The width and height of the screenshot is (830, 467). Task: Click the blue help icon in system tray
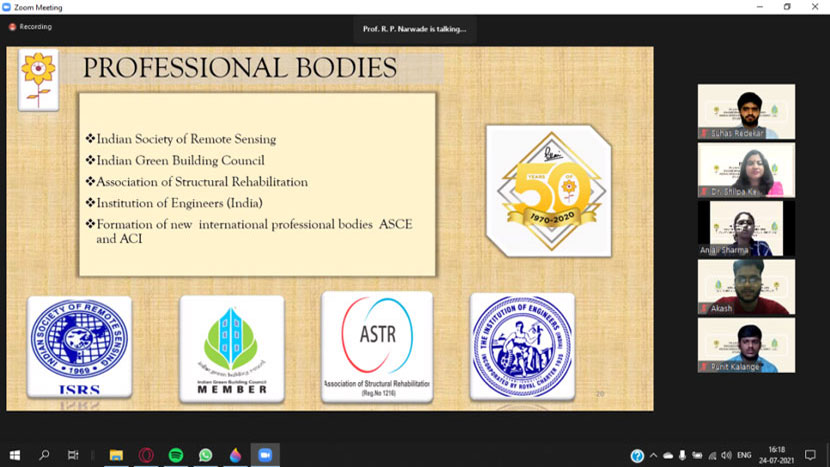click(x=637, y=455)
